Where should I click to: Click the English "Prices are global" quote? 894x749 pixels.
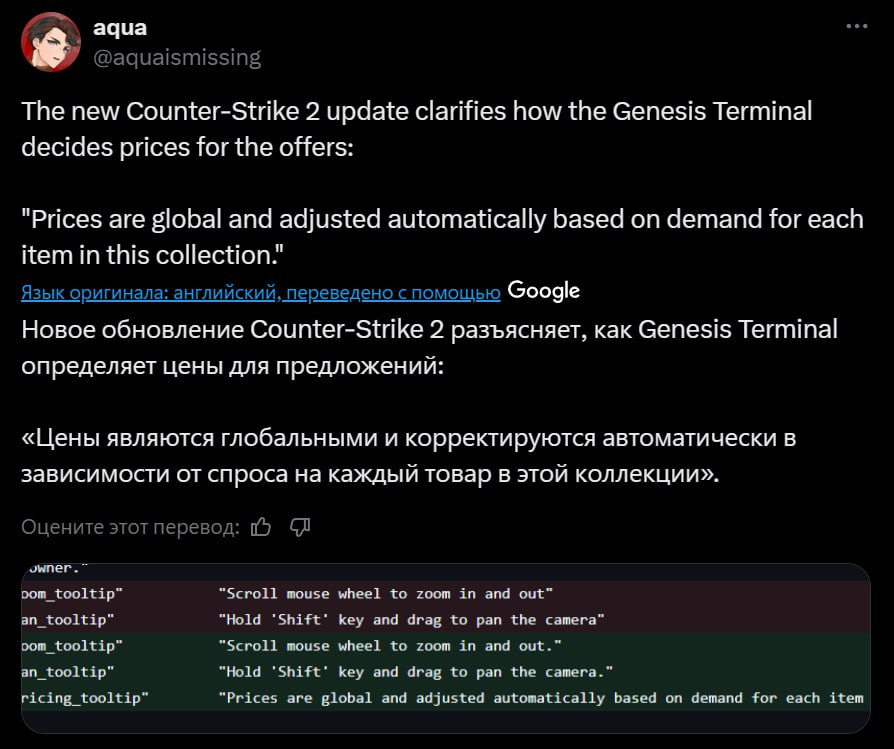click(x=441, y=236)
